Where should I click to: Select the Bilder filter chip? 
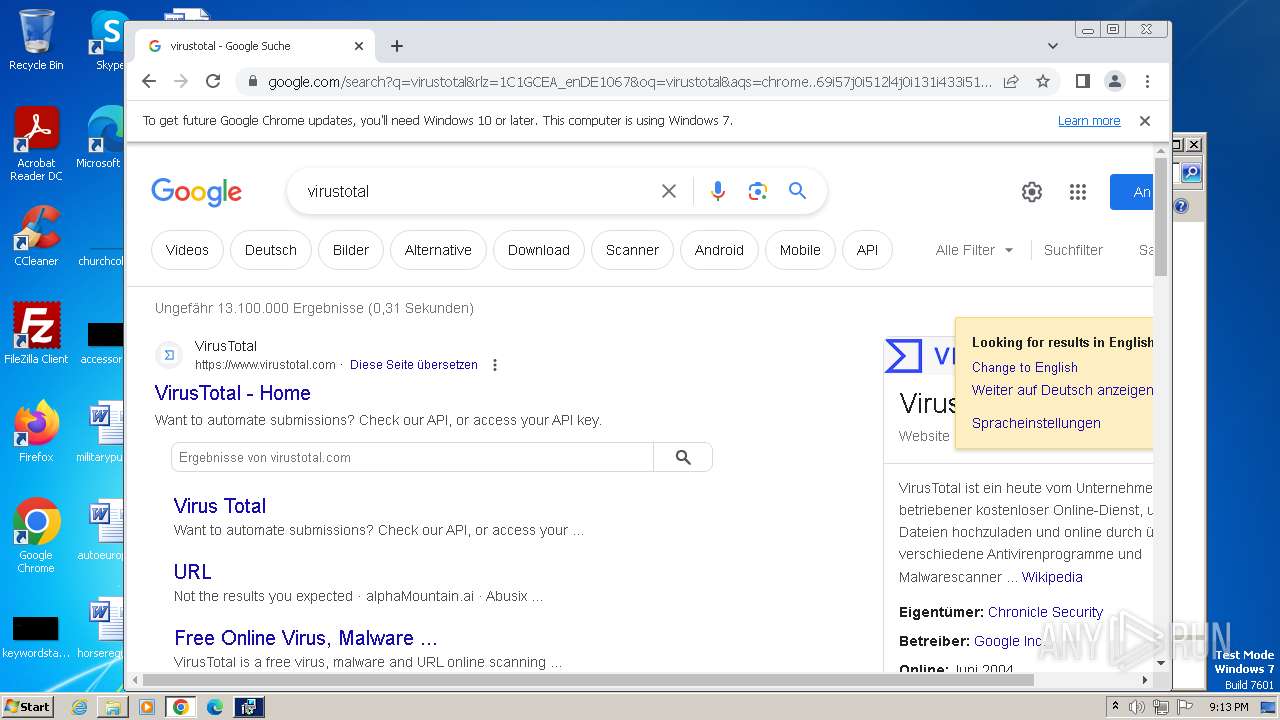(x=351, y=250)
